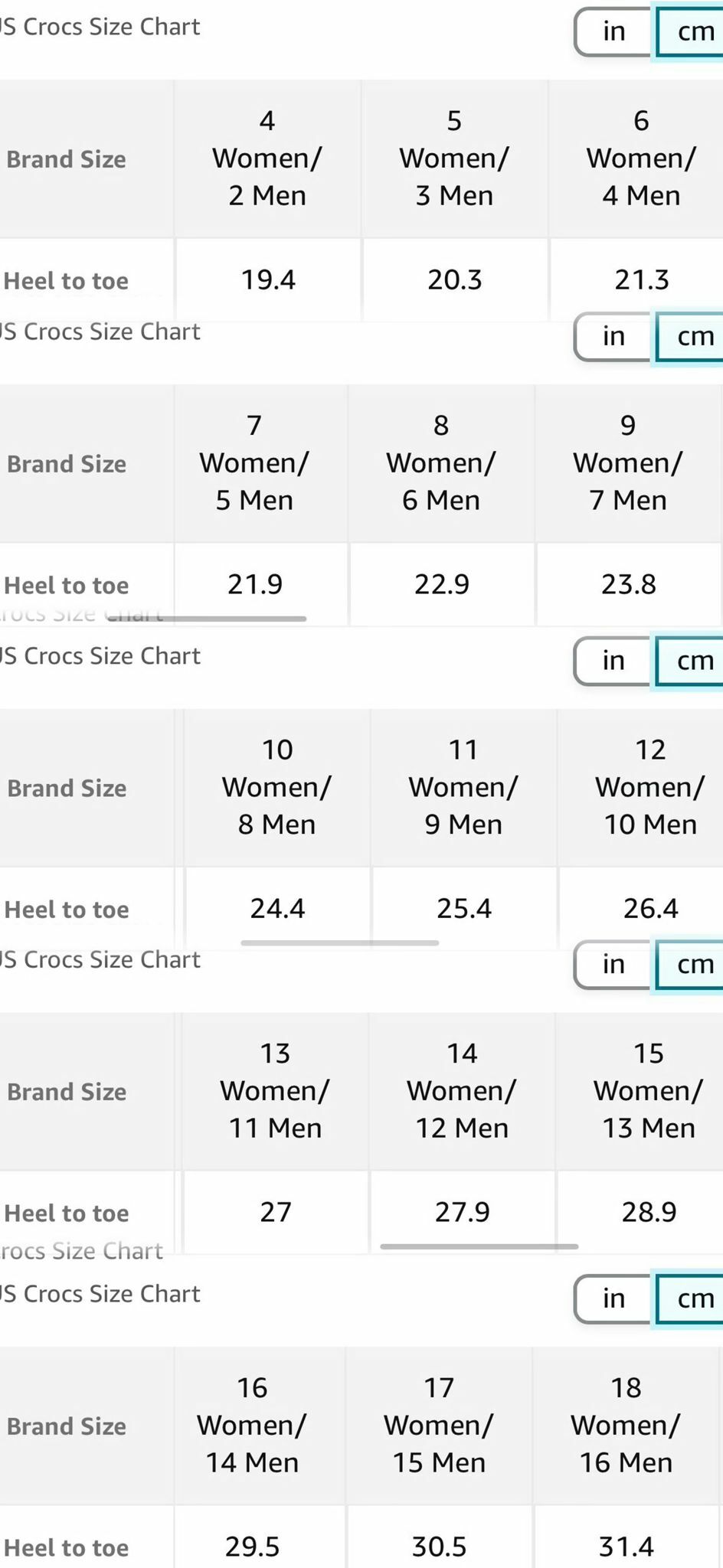Select the 8 Women/6 Men size header
The height and width of the screenshot is (1568, 723).
coord(441,462)
